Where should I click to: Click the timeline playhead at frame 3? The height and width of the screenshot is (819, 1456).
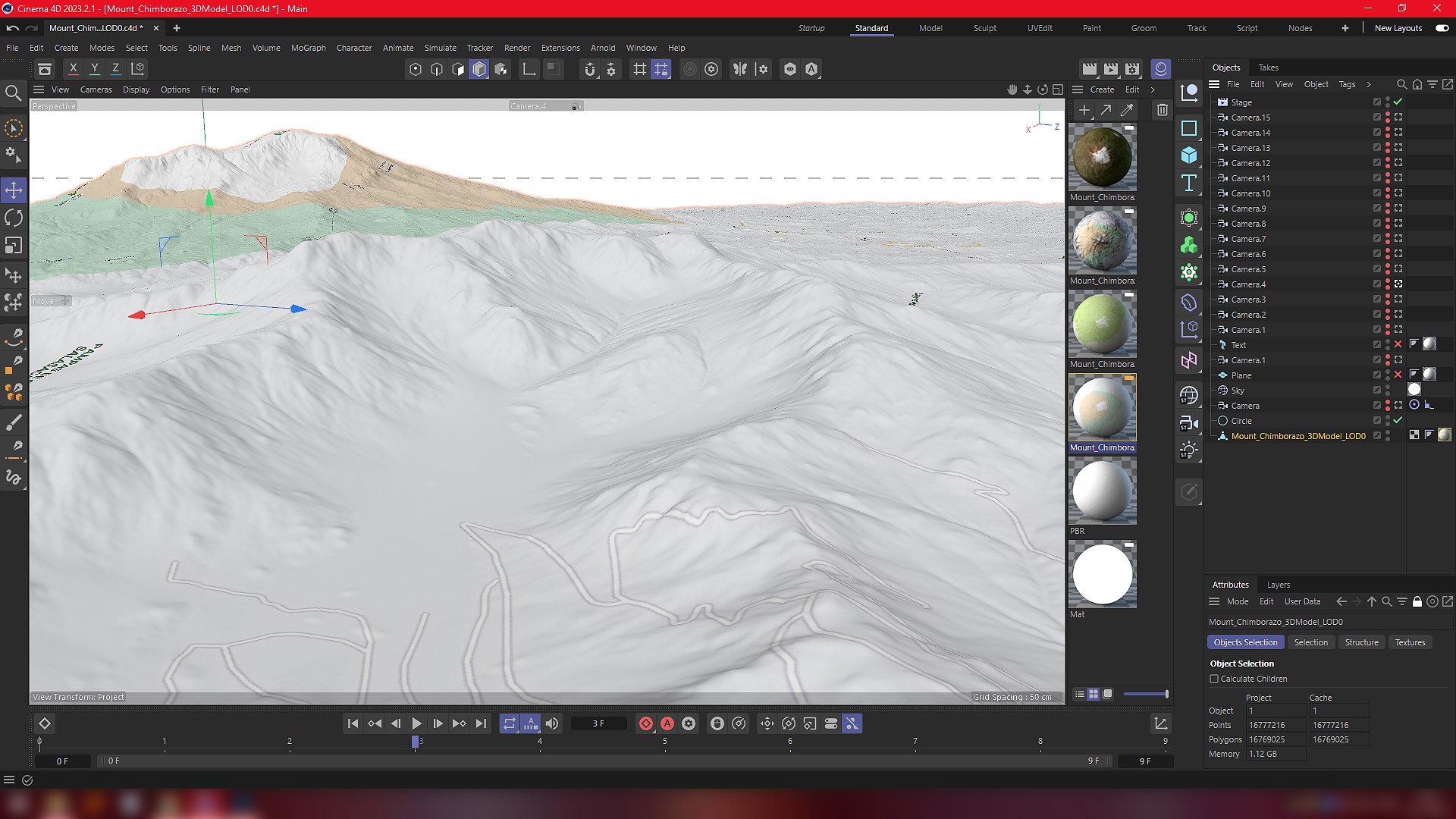coord(415,742)
